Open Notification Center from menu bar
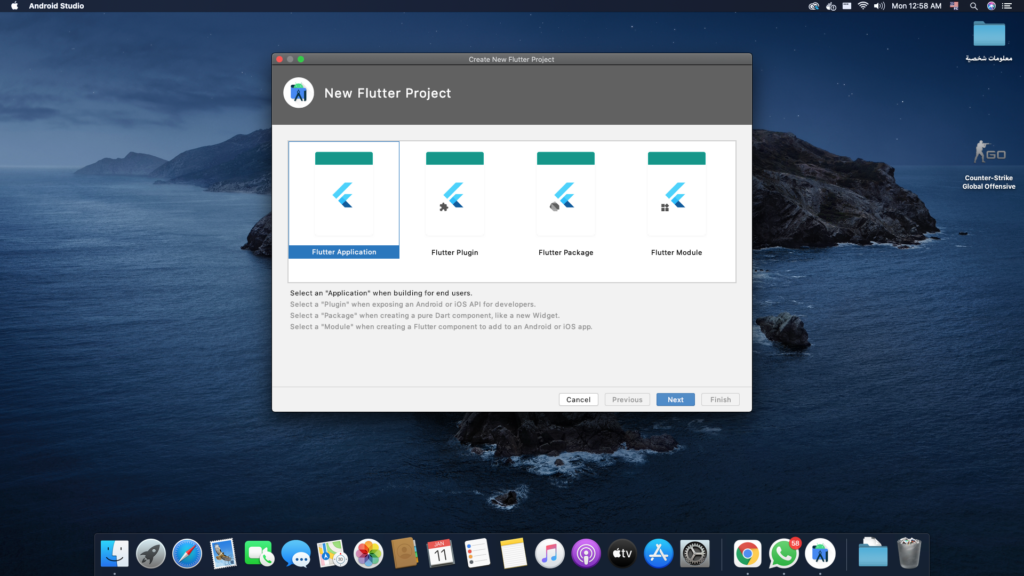The height and width of the screenshot is (576, 1024). tap(1007, 6)
